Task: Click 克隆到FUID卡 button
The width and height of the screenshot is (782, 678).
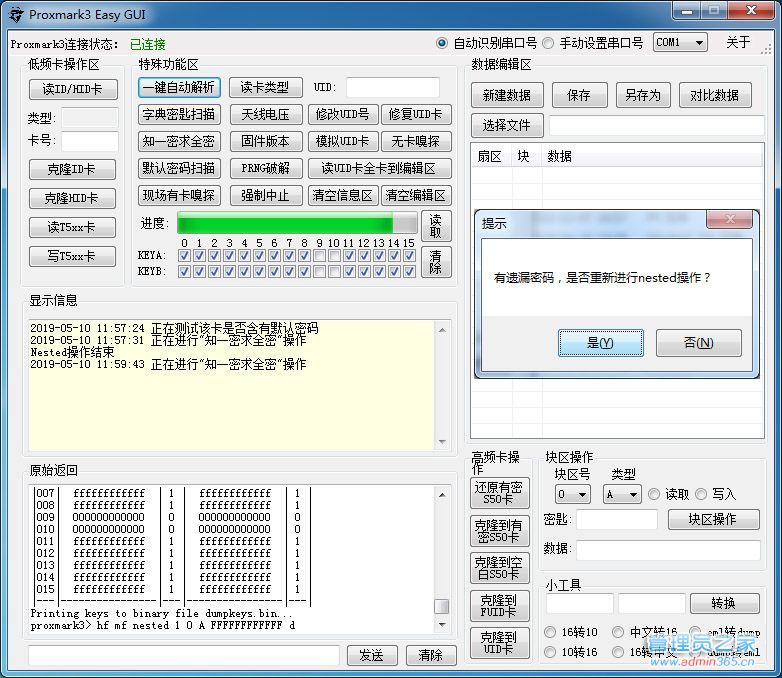Action: click(x=499, y=606)
